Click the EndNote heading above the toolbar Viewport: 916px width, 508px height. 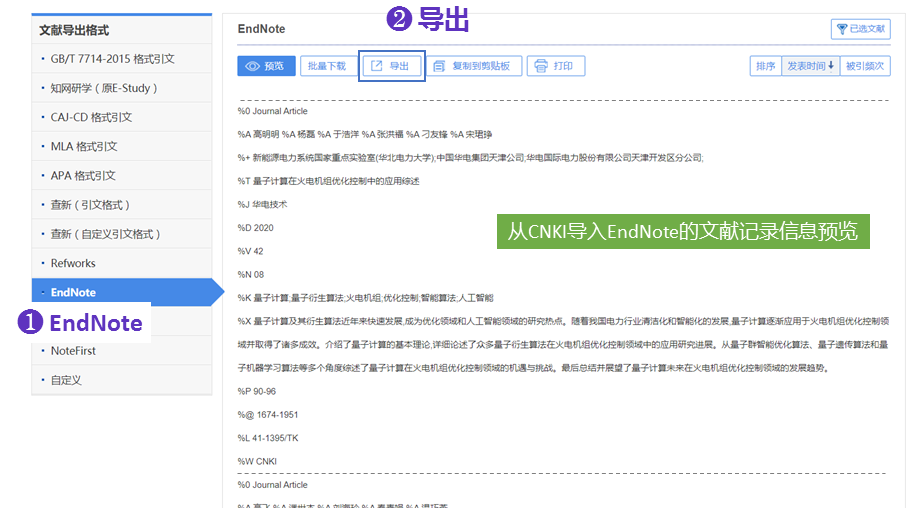261,29
